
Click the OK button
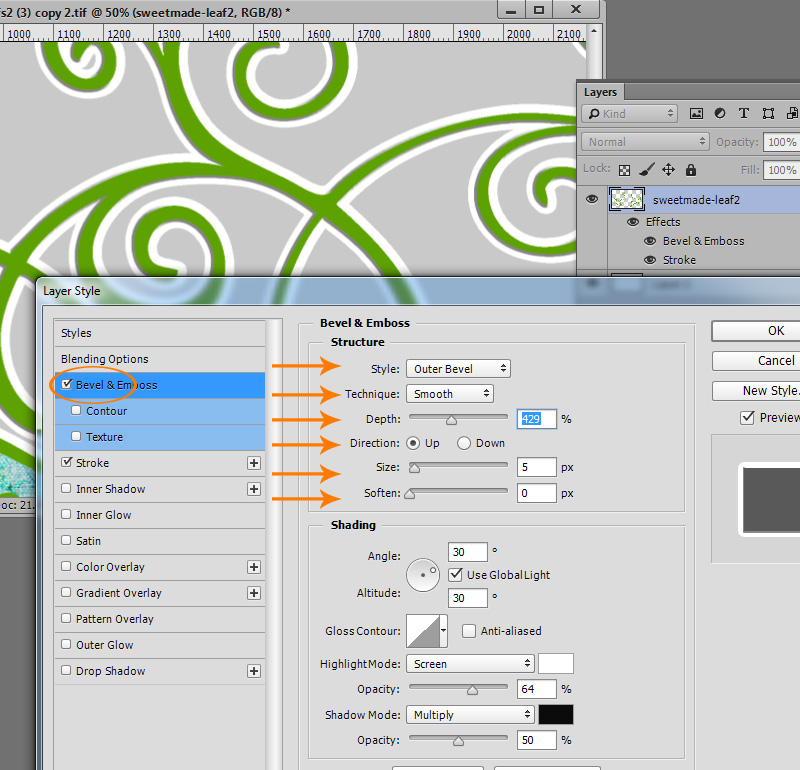coord(776,331)
